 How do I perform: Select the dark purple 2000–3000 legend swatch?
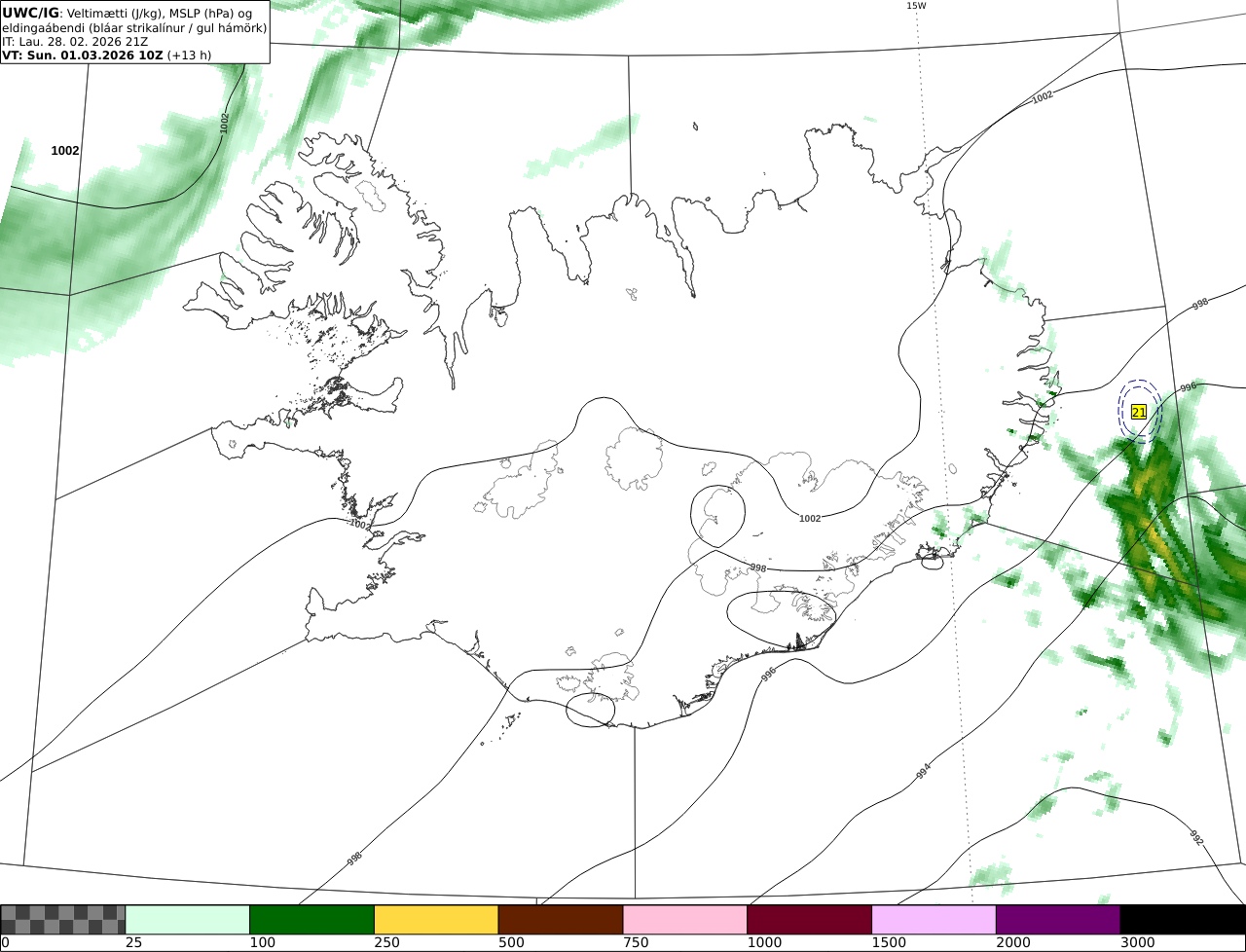click(x=1058, y=920)
